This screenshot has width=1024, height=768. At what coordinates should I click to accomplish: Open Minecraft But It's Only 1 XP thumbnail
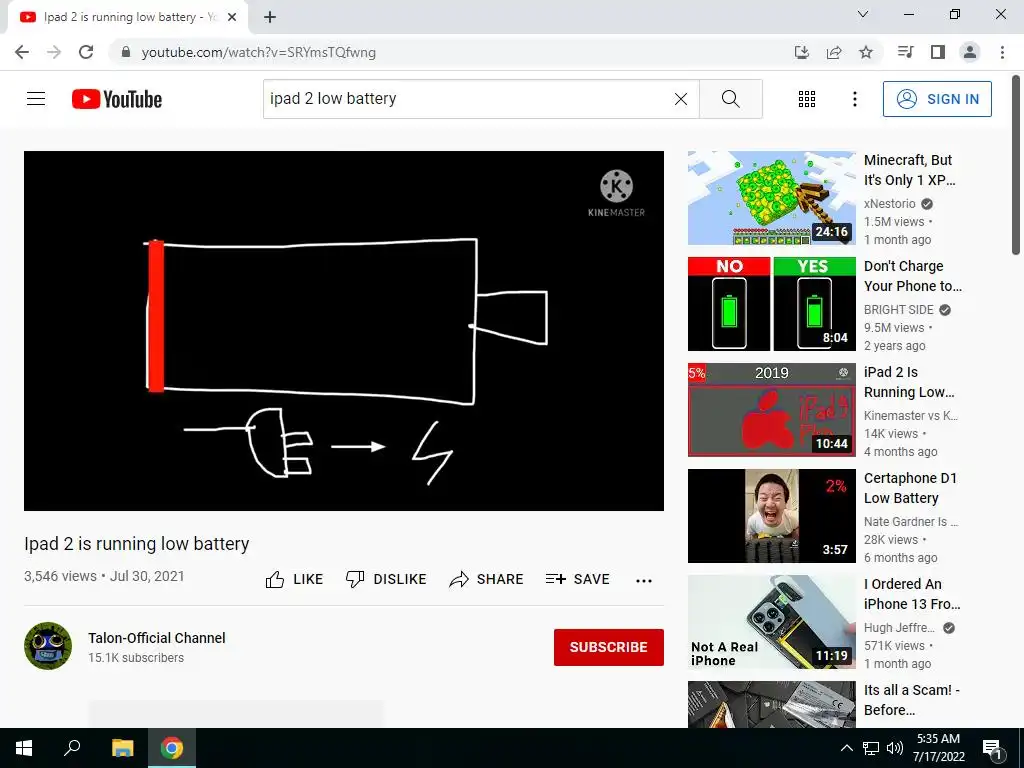771,198
